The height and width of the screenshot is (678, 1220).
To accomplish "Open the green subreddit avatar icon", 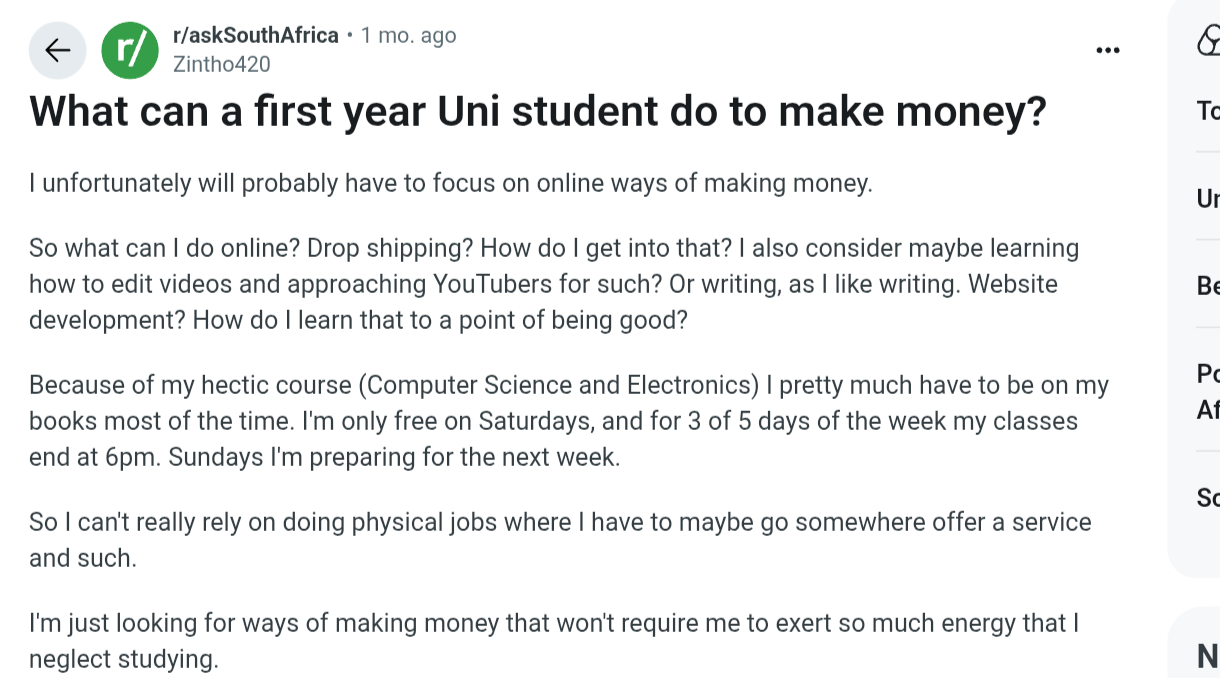I will coord(130,50).
